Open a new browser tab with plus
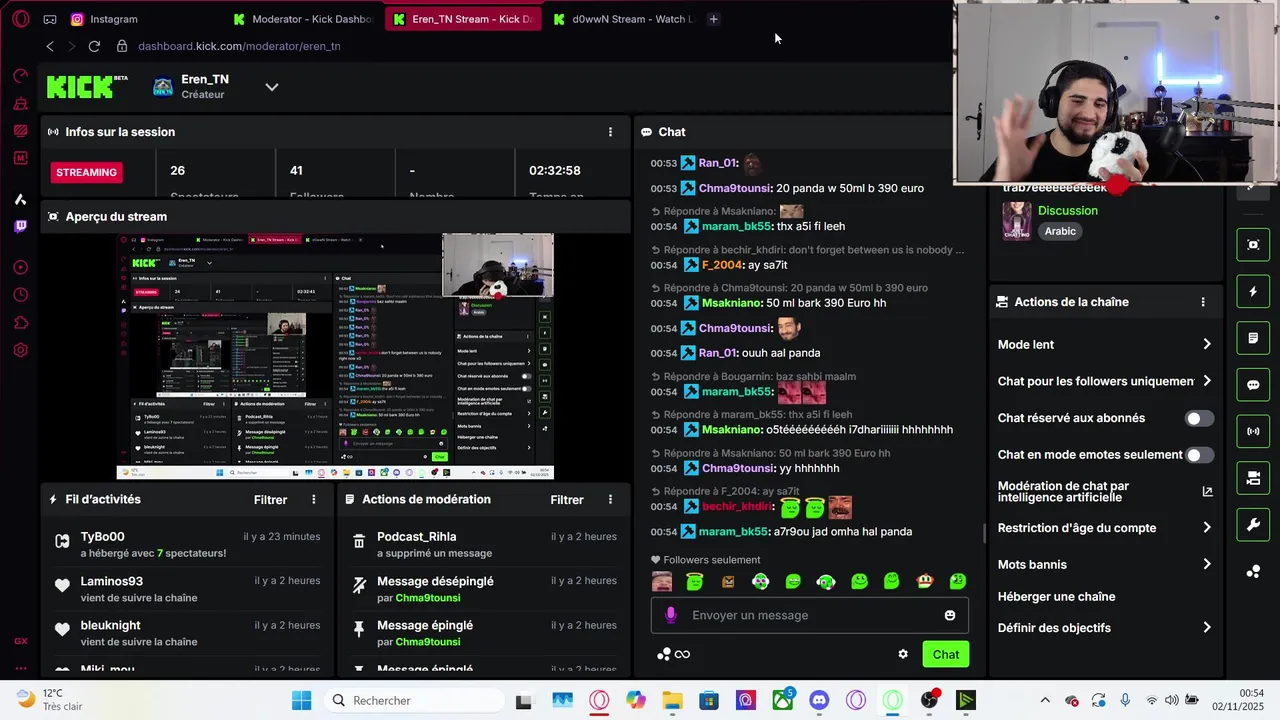Image resolution: width=1280 pixels, height=720 pixels. click(713, 19)
